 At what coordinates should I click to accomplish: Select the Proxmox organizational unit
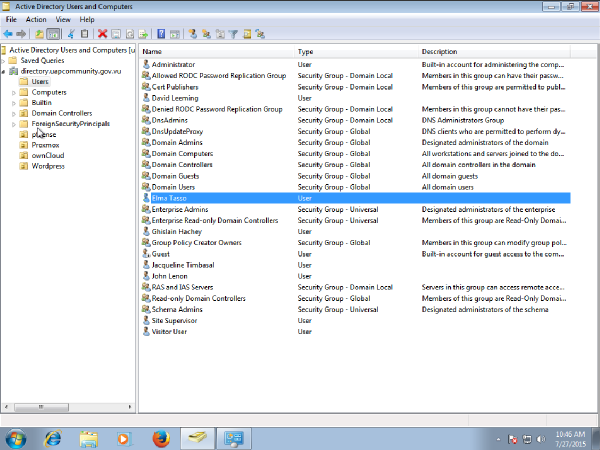(46, 145)
